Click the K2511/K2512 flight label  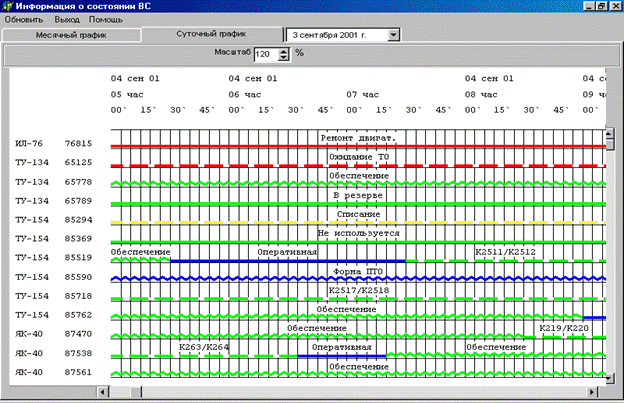[504, 252]
